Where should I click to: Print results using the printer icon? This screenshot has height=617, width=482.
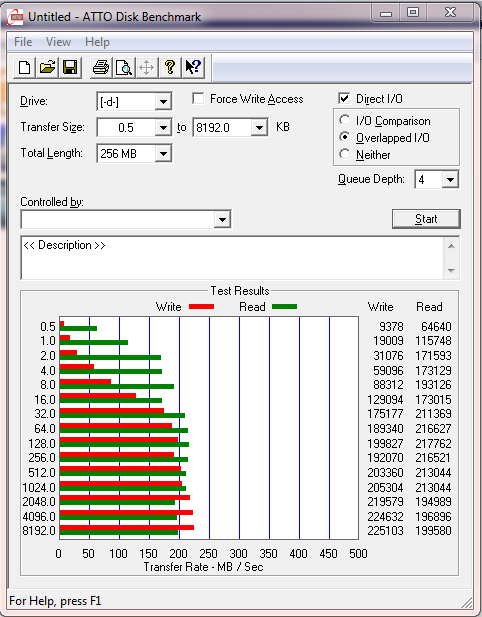(x=101, y=67)
